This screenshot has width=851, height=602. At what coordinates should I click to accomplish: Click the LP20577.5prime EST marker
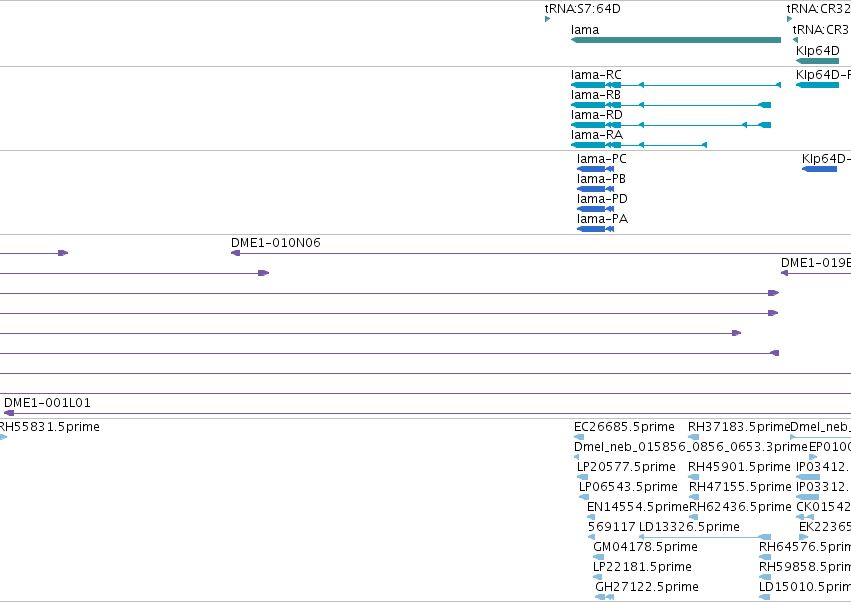pyautogui.click(x=582, y=478)
